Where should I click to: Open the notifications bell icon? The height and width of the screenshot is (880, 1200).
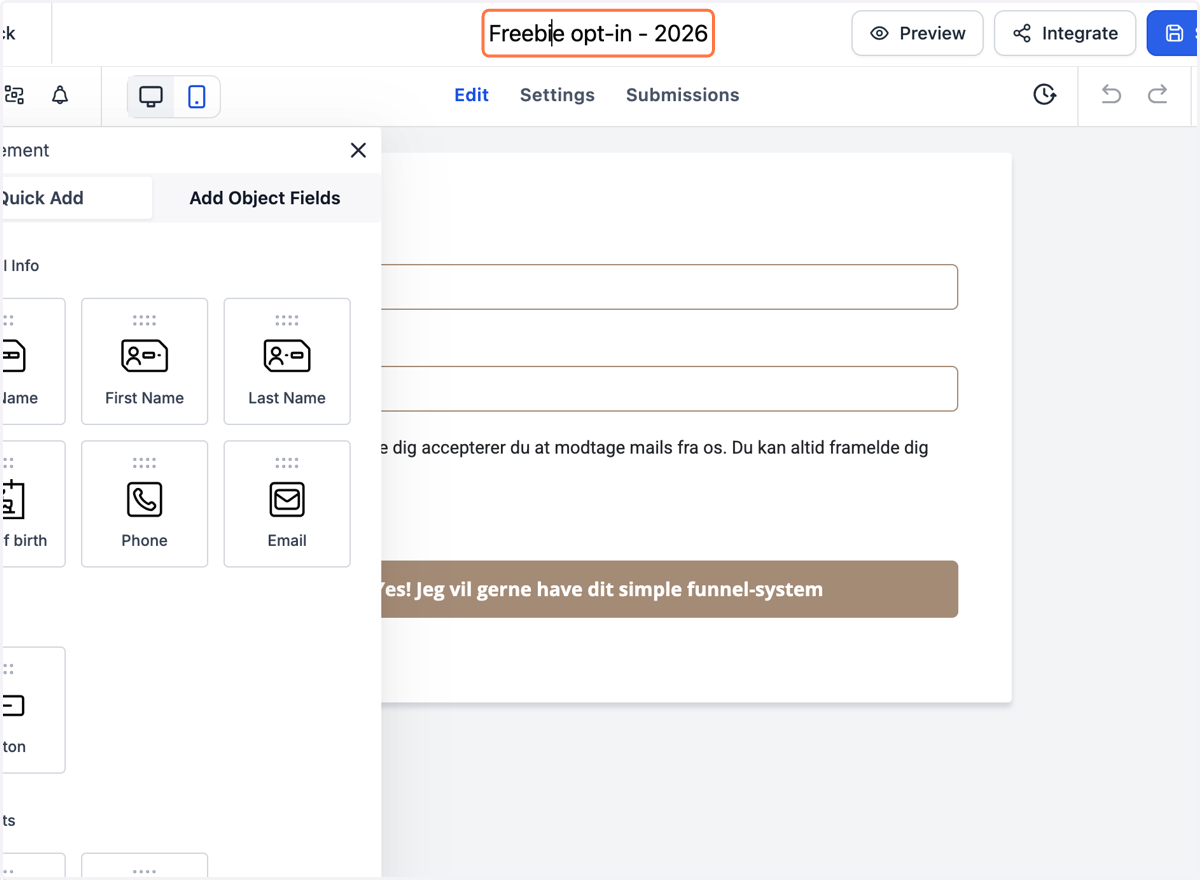coord(60,95)
